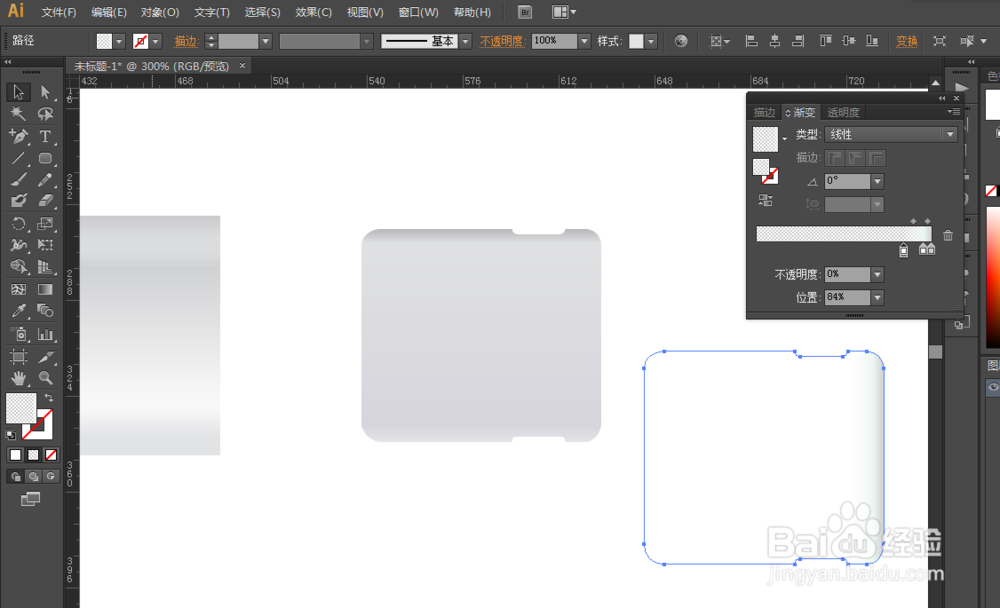
Task: Toggle the layer visibility eye icon
Action: [x=994, y=387]
